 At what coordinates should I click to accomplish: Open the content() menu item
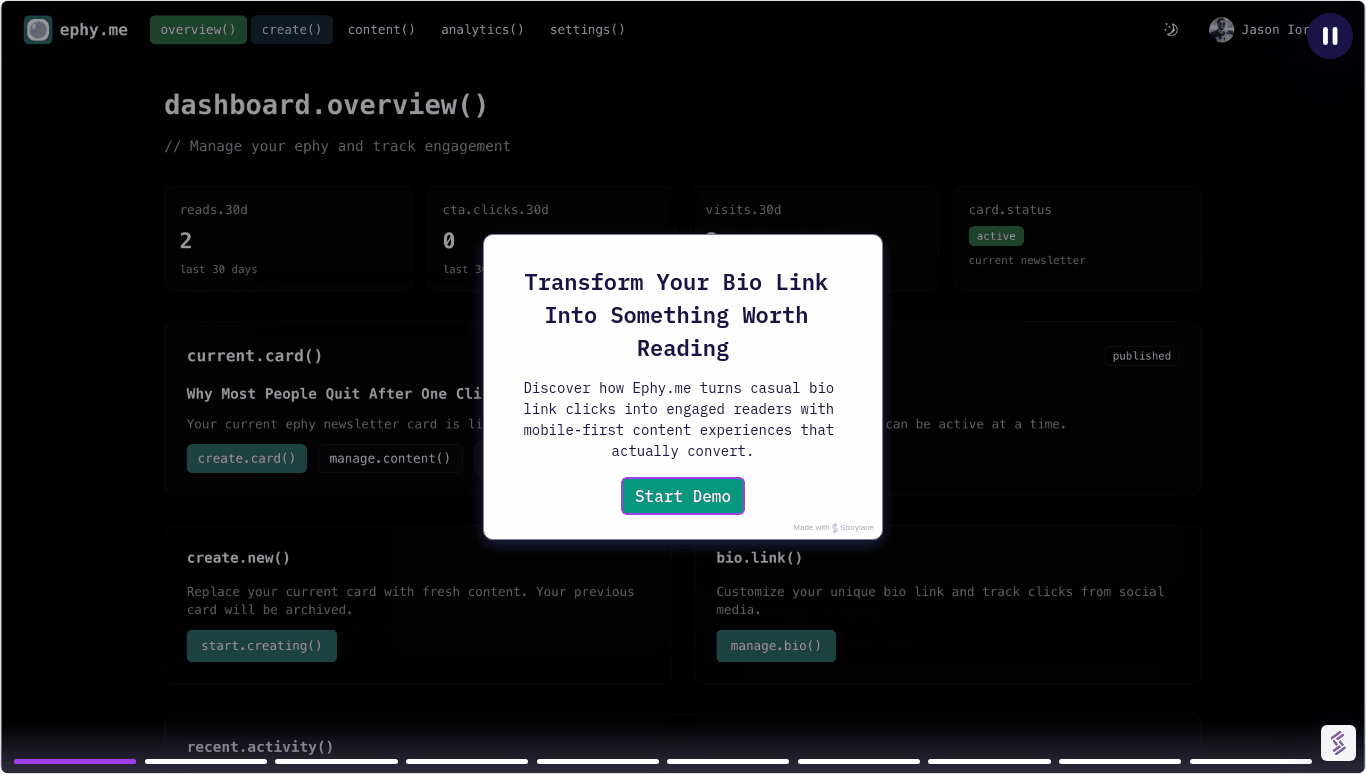(381, 30)
